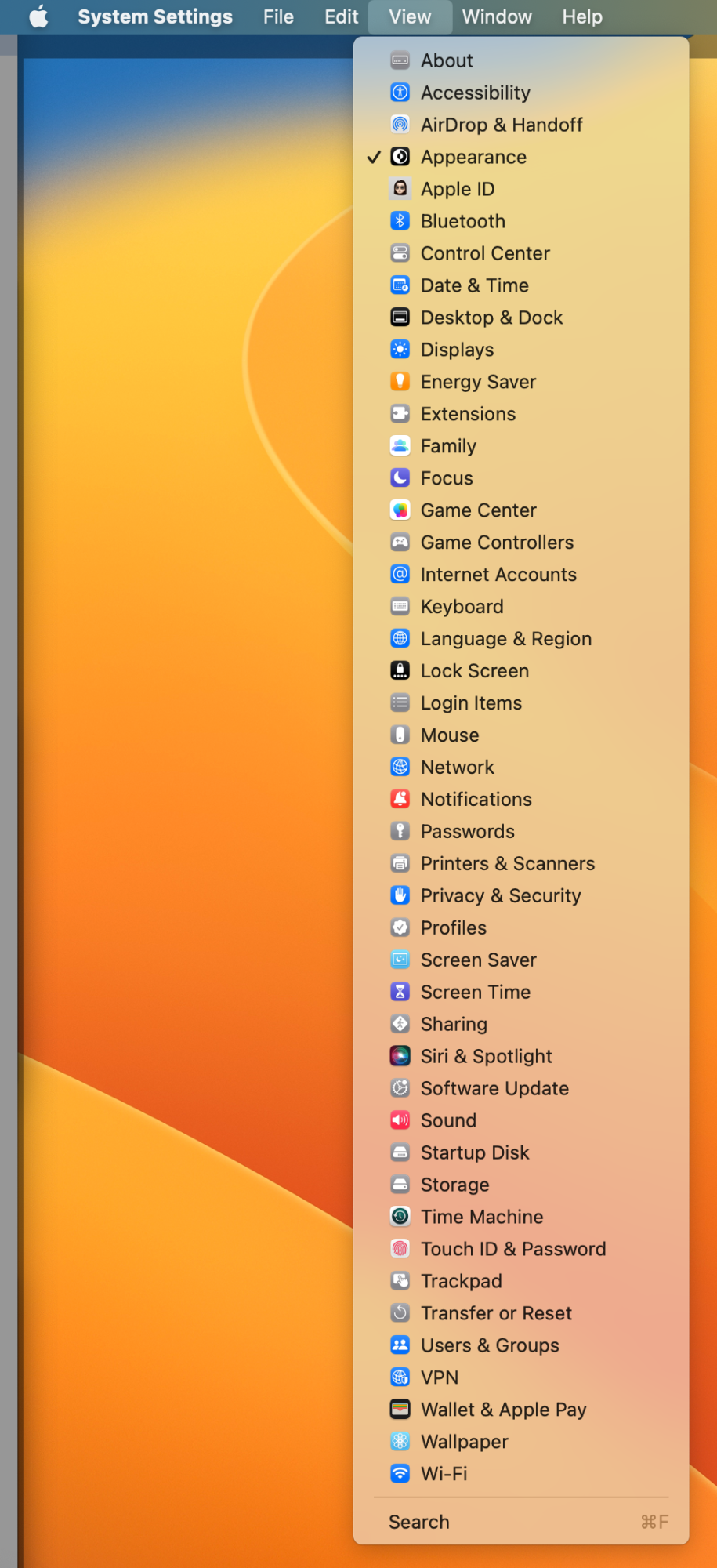This screenshot has width=717, height=1568.
Task: Choose Users & Groups
Action: point(521,1346)
